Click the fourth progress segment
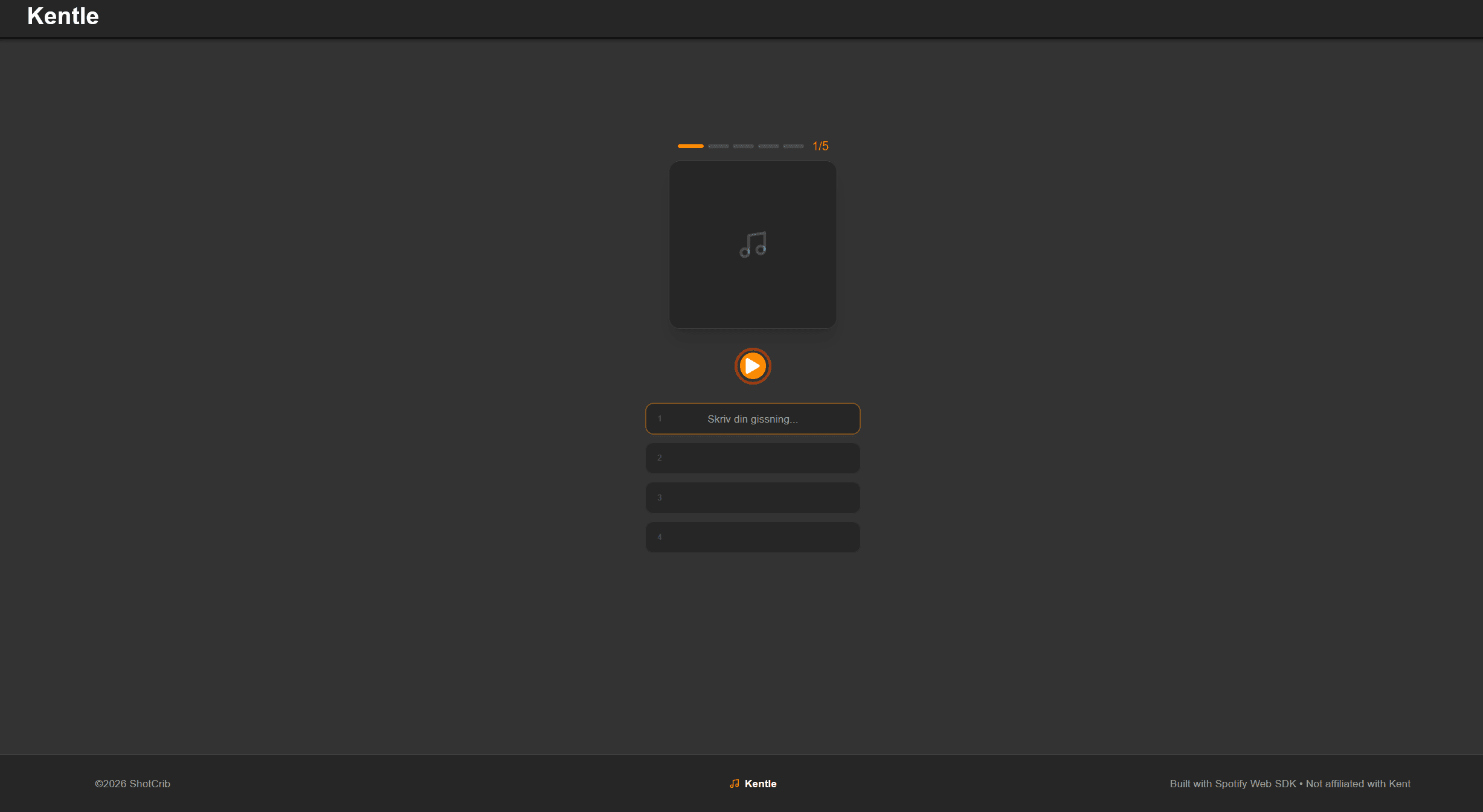This screenshot has width=1483, height=812. tap(768, 146)
